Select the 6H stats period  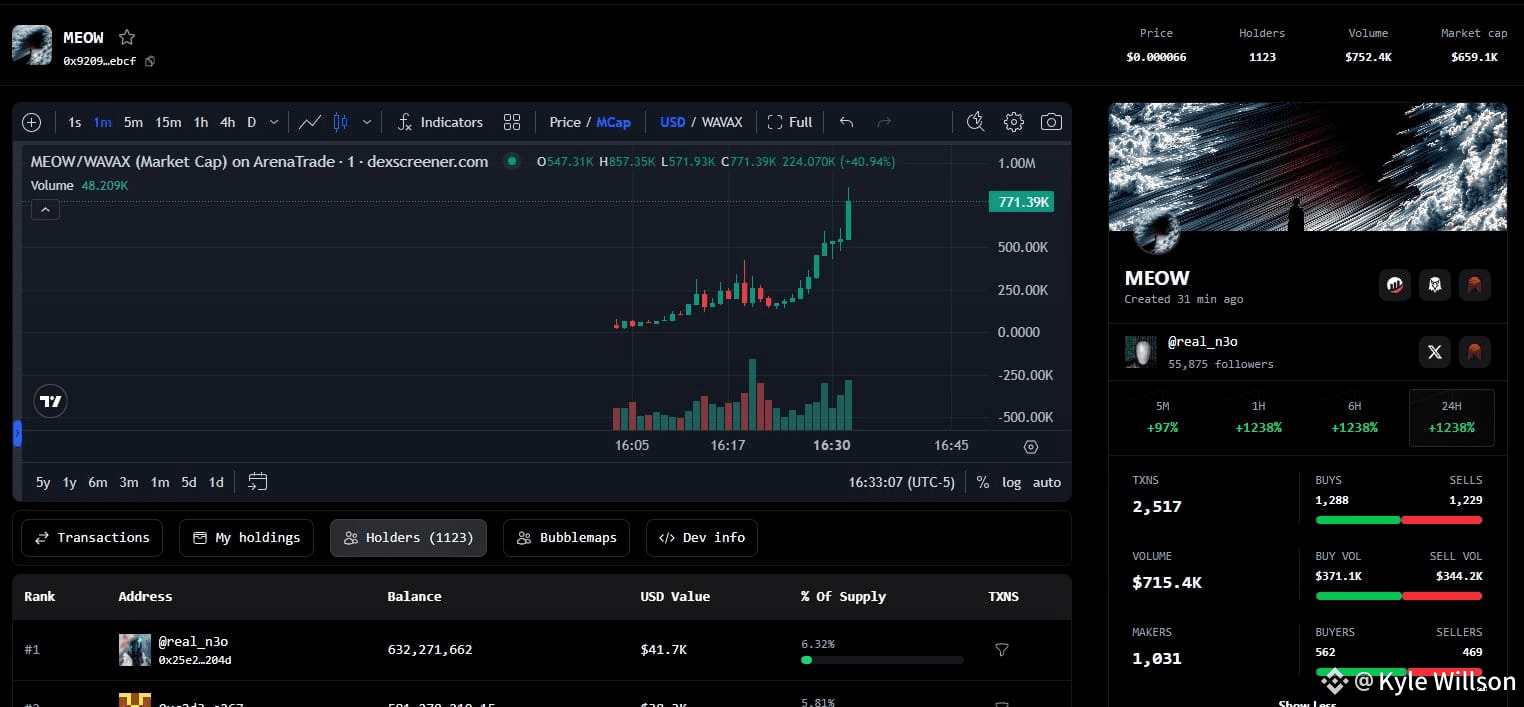(x=1354, y=417)
